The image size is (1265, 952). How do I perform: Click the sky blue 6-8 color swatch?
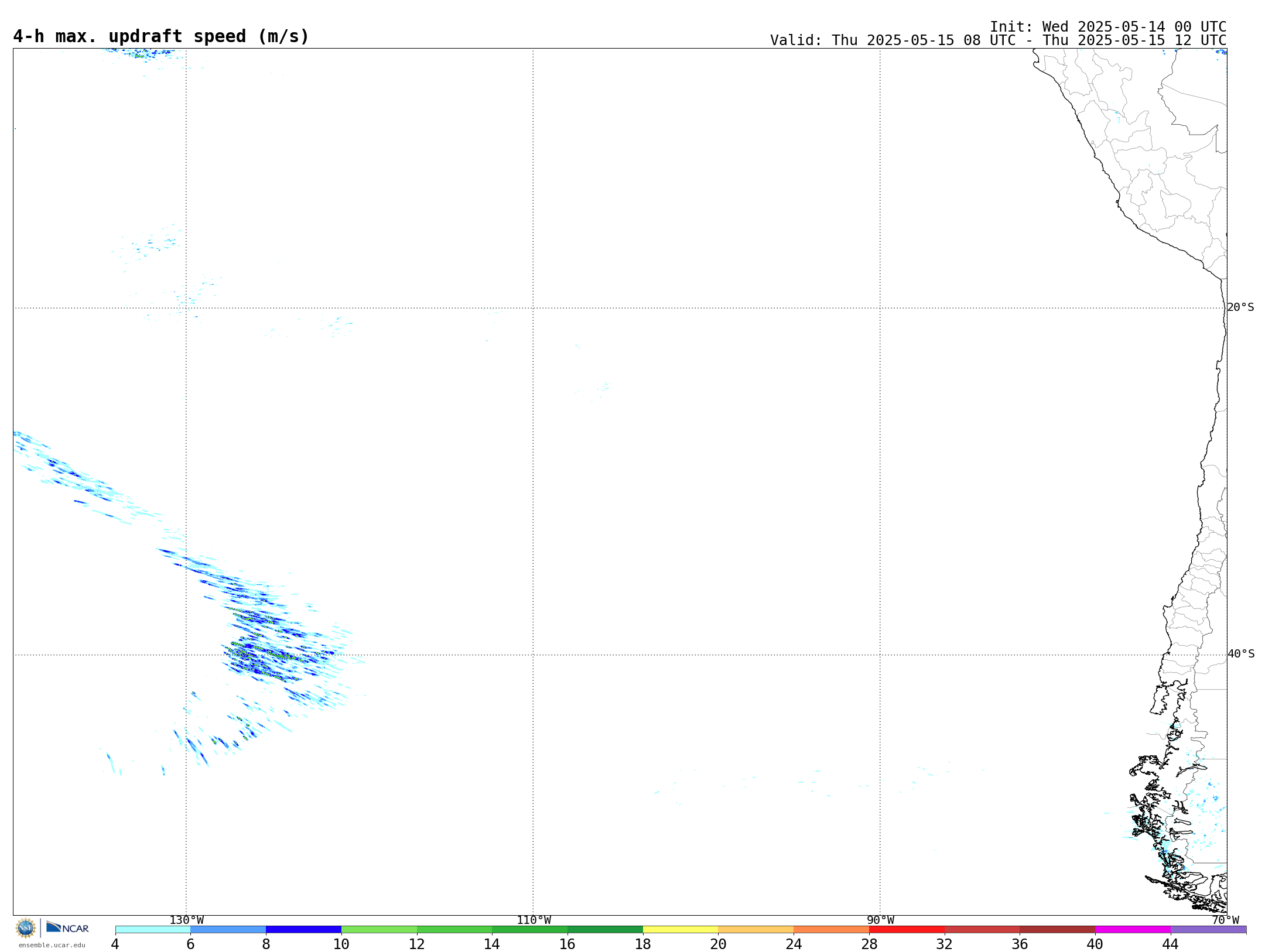[x=228, y=930]
